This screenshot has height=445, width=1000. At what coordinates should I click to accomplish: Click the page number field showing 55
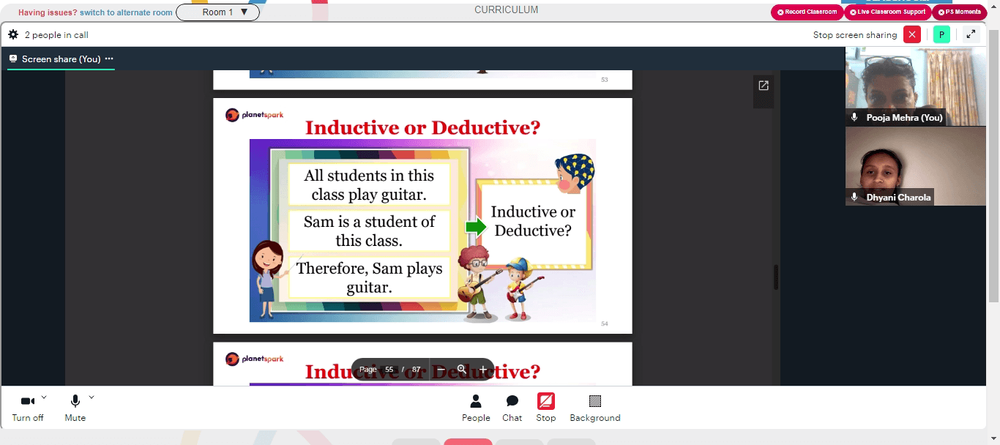389,370
